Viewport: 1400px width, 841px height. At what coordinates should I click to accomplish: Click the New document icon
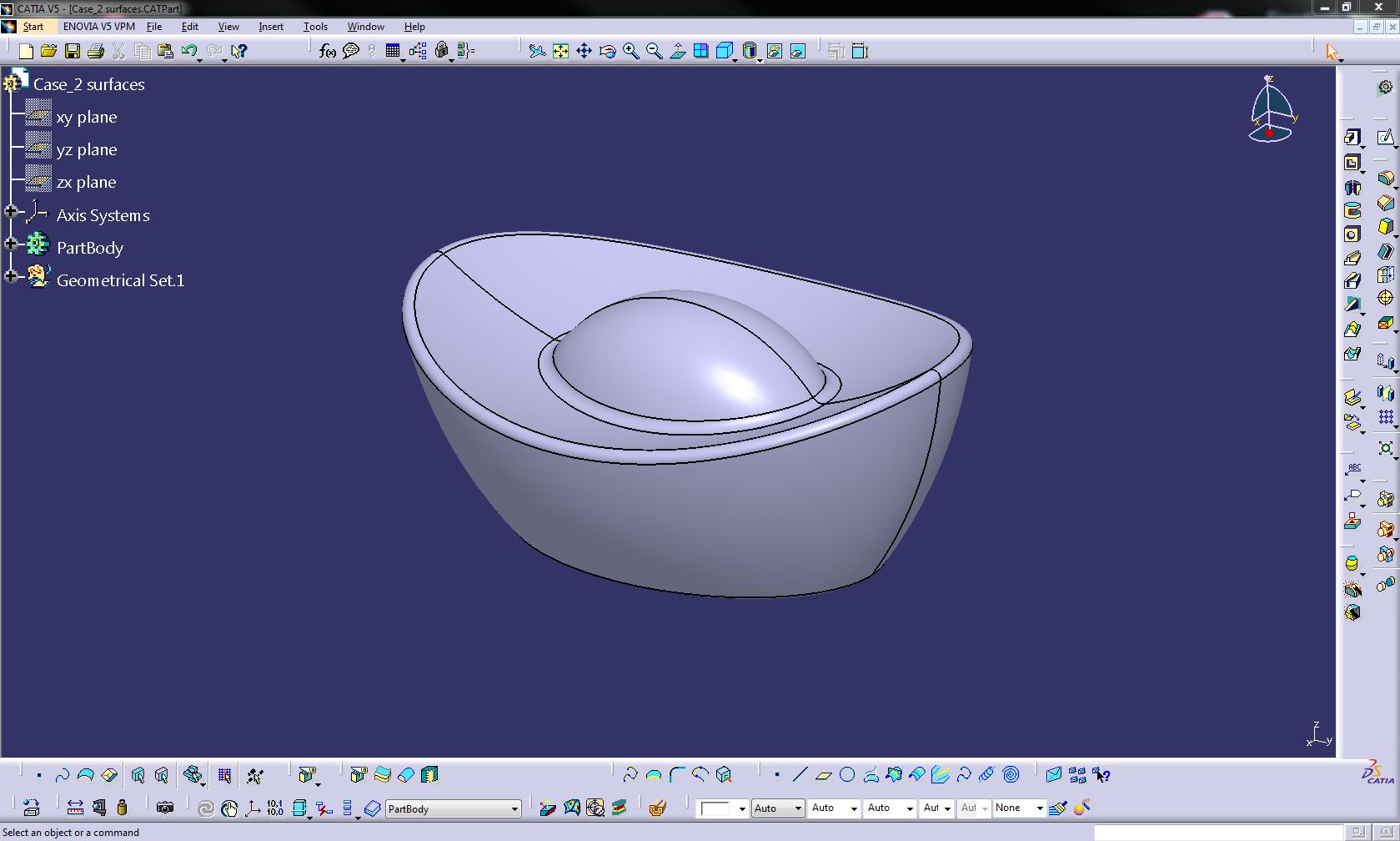(26, 52)
